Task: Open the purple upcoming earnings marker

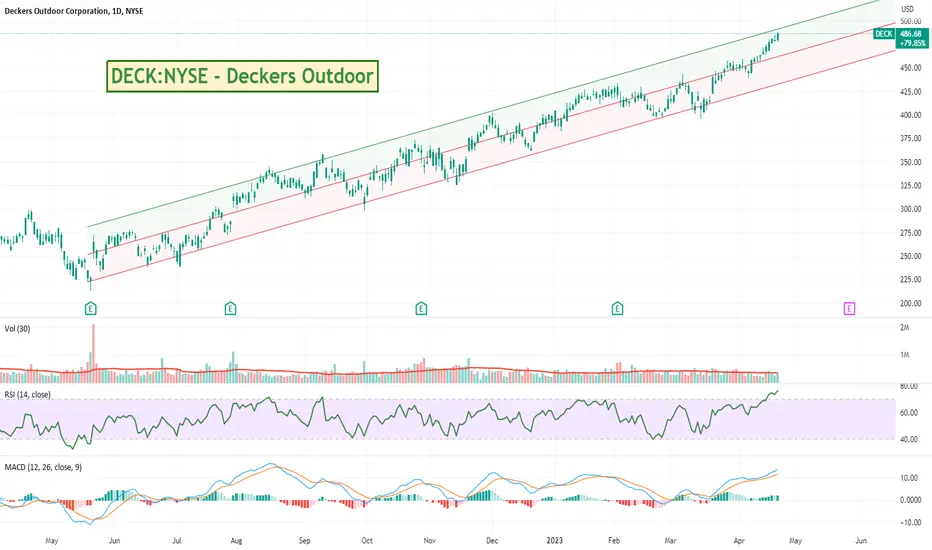Action: [x=849, y=309]
